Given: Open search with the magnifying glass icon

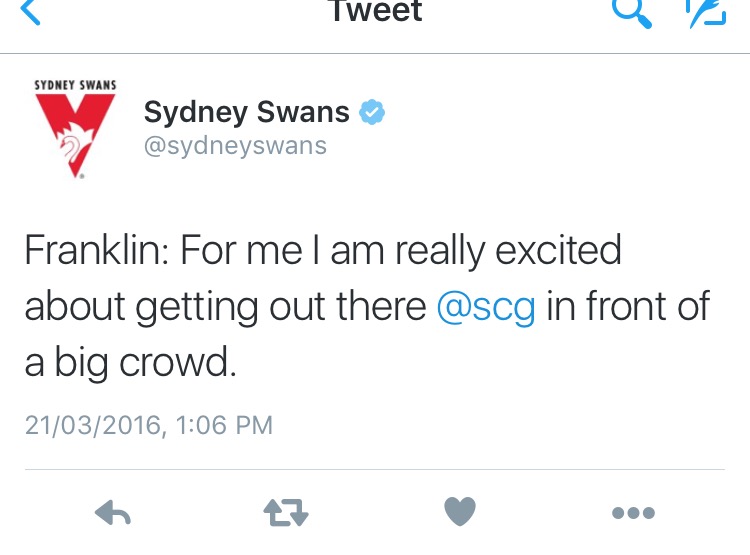Looking at the screenshot, I should click(x=632, y=12).
